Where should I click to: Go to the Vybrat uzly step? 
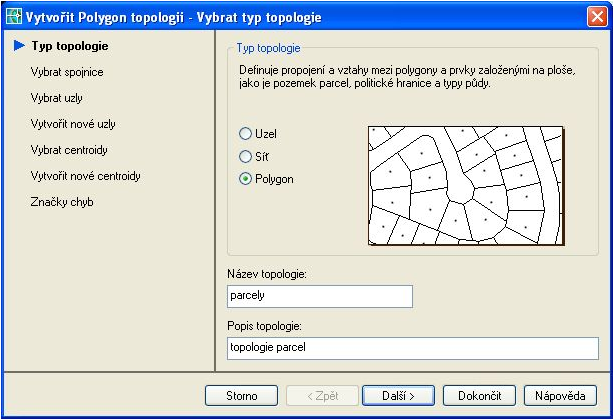pyautogui.click(x=57, y=98)
